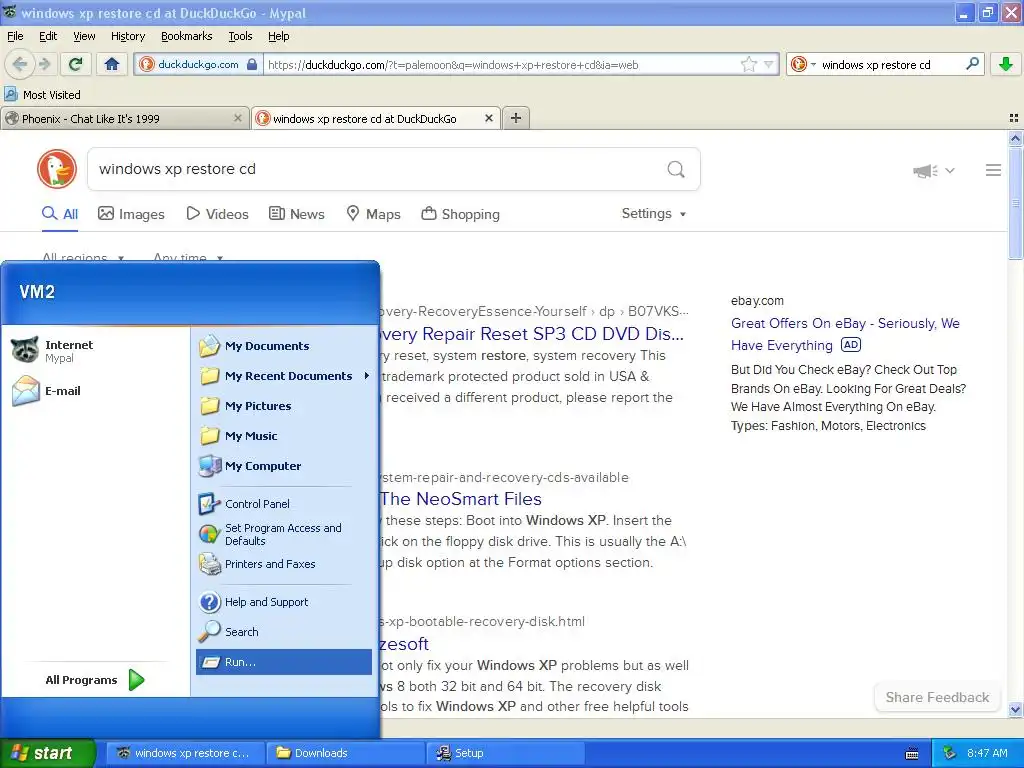This screenshot has height=768, width=1024.
Task: Reload the current page
Action: point(76,64)
